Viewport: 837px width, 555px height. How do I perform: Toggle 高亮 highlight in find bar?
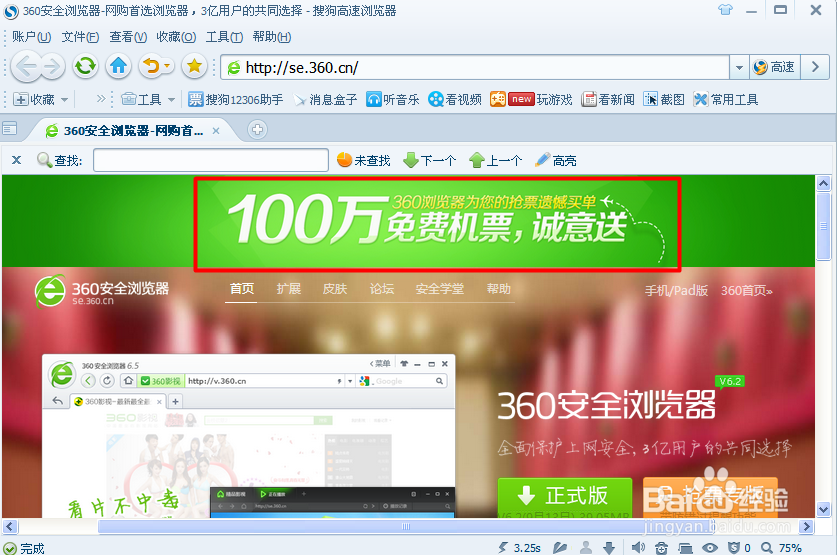(x=556, y=160)
